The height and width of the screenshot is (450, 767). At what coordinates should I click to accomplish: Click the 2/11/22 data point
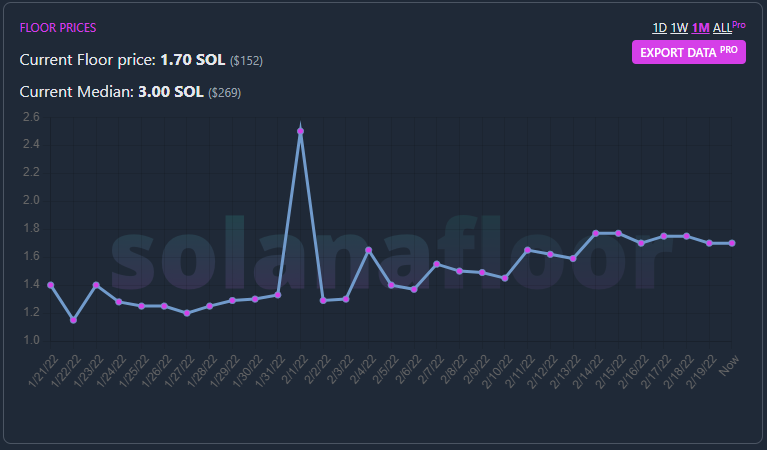[528, 250]
